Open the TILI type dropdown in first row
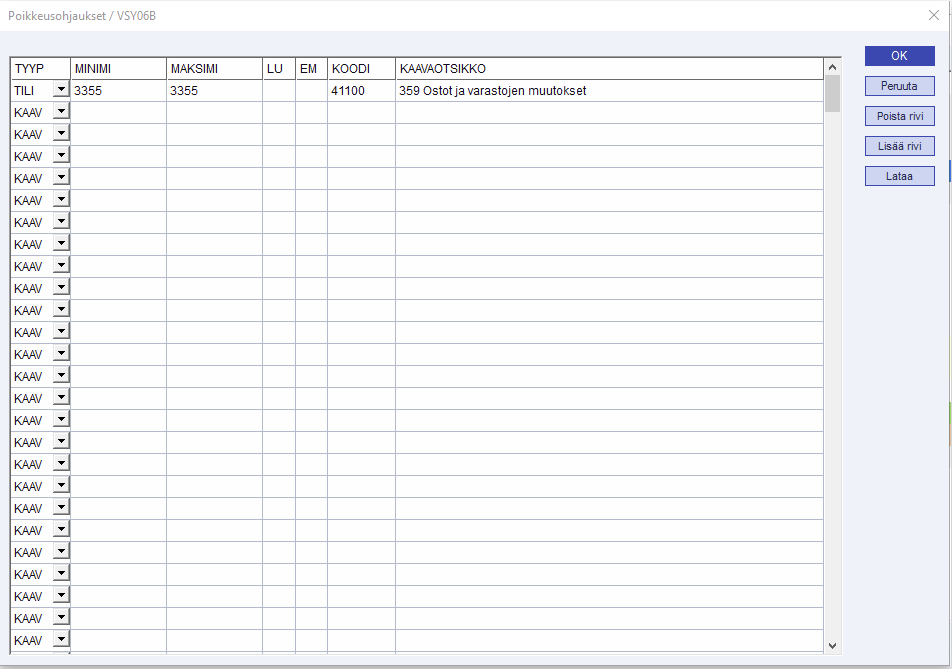This screenshot has height=669, width=952. pyautogui.click(x=61, y=90)
